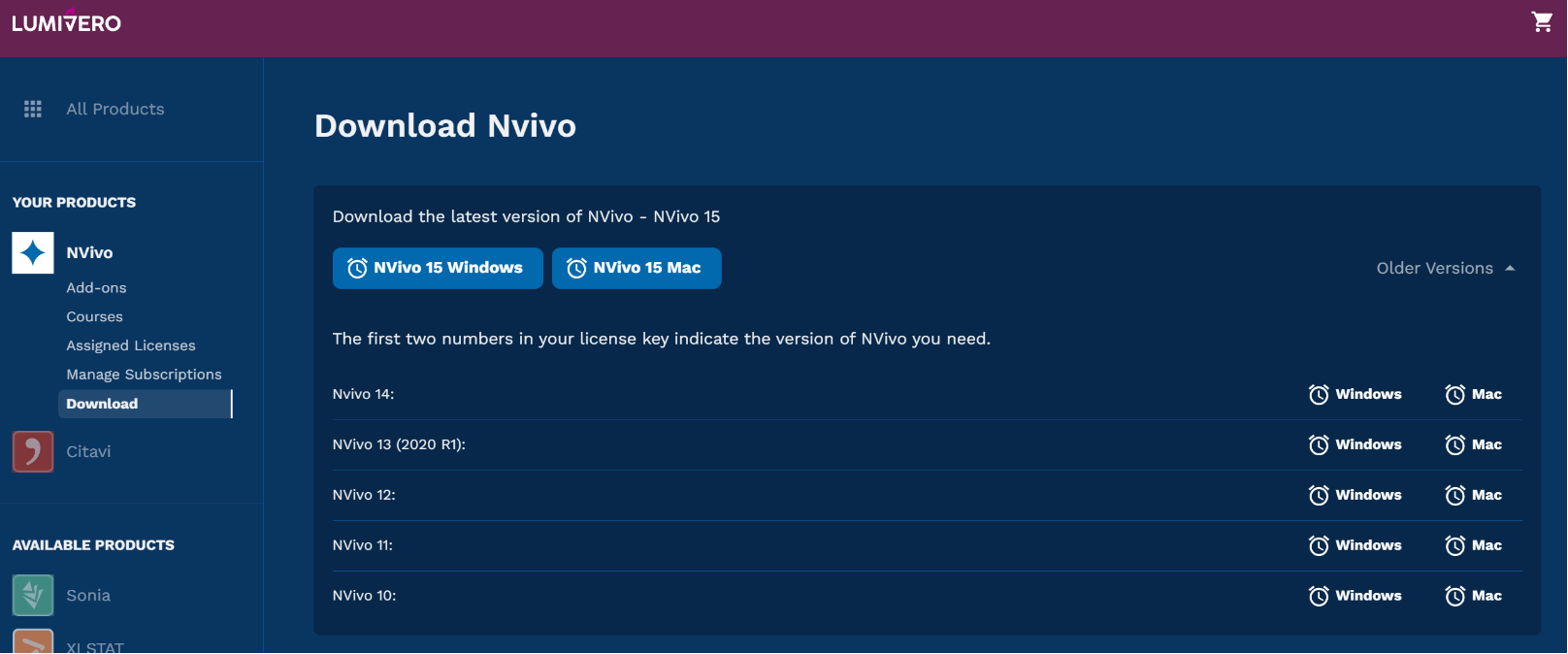Image resolution: width=1568 pixels, height=654 pixels.
Task: Click Windows clock icon in Nvivo 14 row
Action: (1319, 395)
